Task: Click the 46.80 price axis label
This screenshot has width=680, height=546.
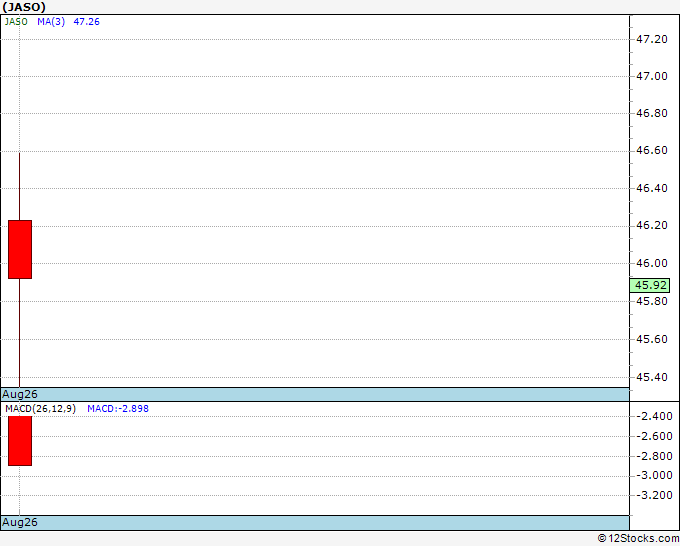Action: [651, 114]
